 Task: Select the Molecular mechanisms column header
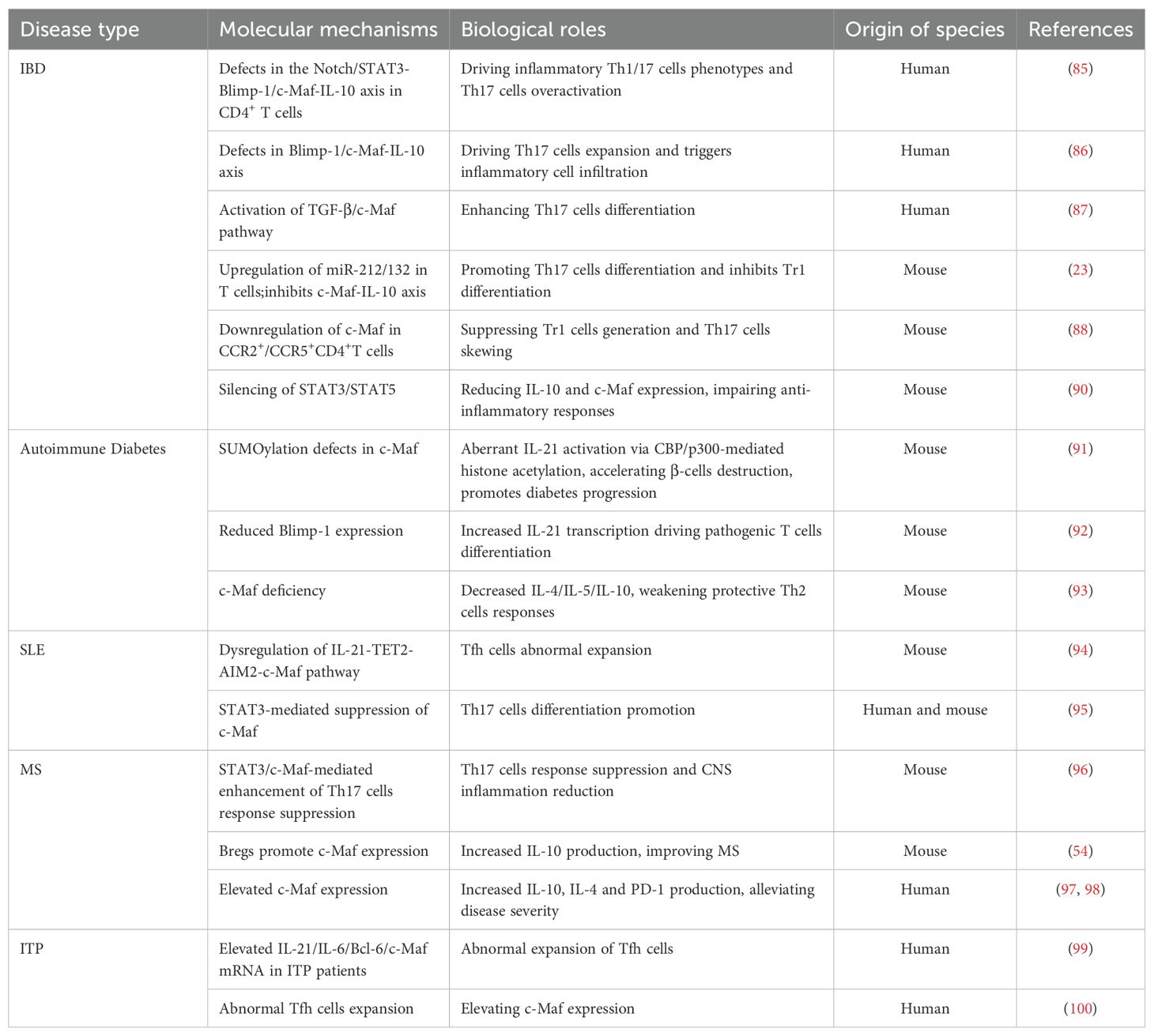pos(328,30)
